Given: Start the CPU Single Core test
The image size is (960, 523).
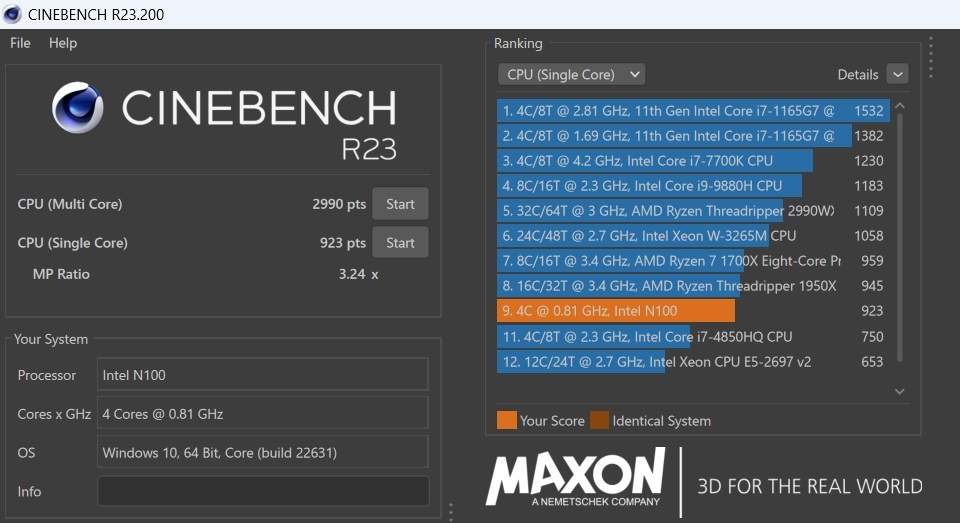Looking at the screenshot, I should click(400, 243).
